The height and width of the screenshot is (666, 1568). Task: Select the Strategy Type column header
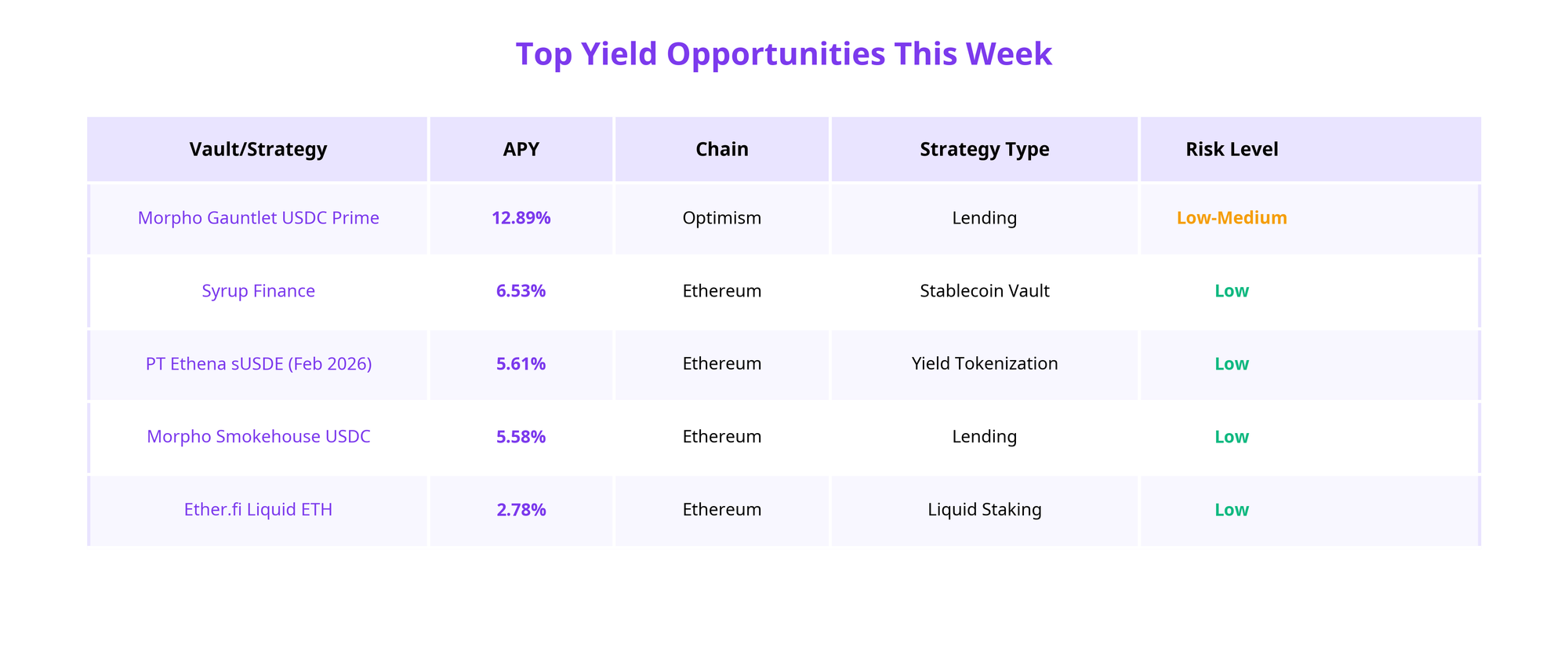(984, 149)
